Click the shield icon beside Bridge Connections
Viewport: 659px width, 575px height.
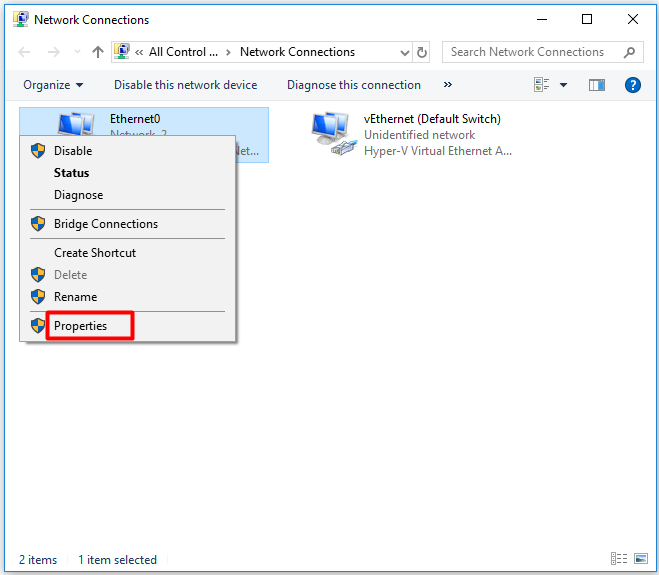coord(38,224)
